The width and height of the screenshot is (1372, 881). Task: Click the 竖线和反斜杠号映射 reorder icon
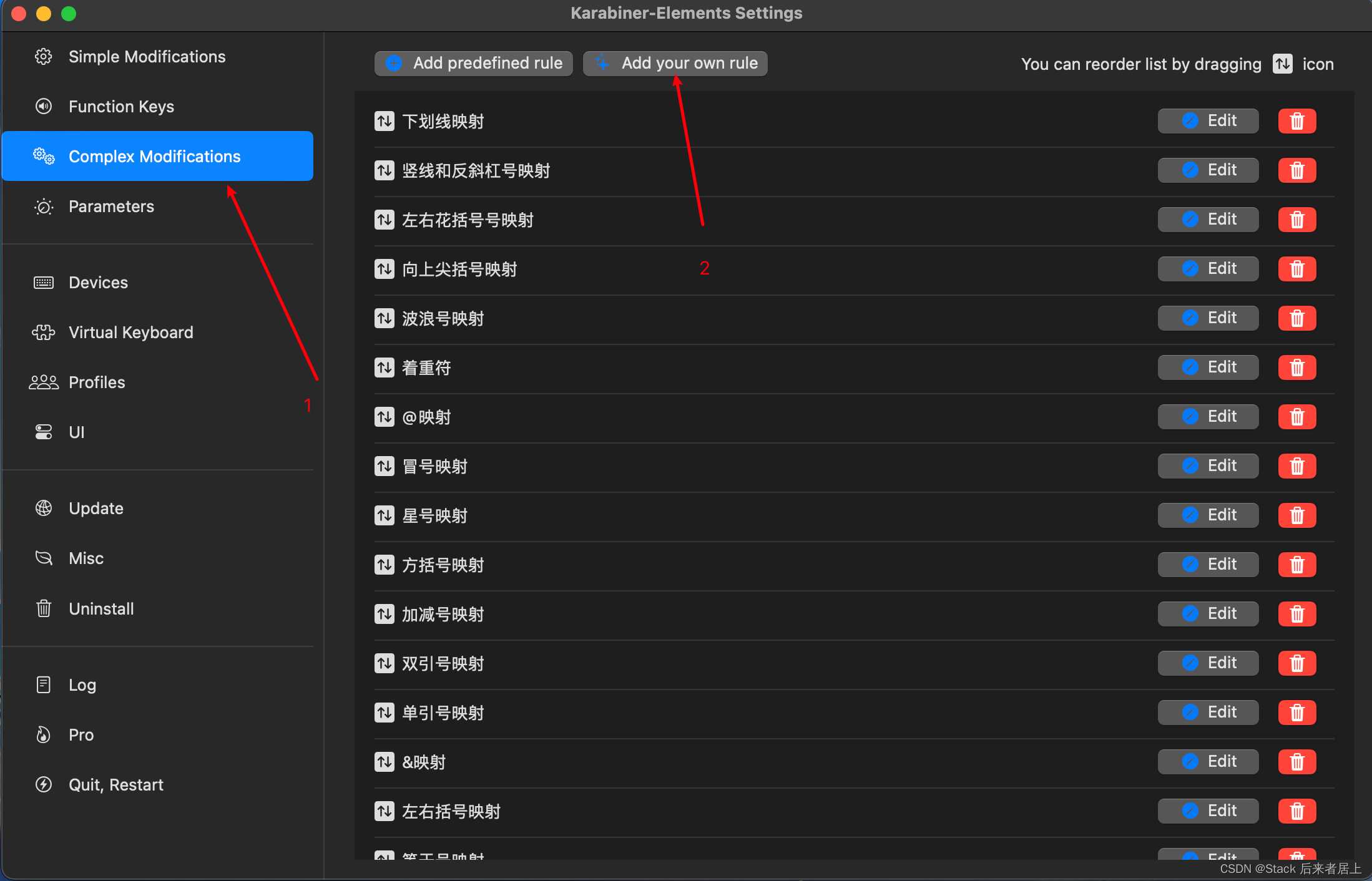tap(384, 170)
